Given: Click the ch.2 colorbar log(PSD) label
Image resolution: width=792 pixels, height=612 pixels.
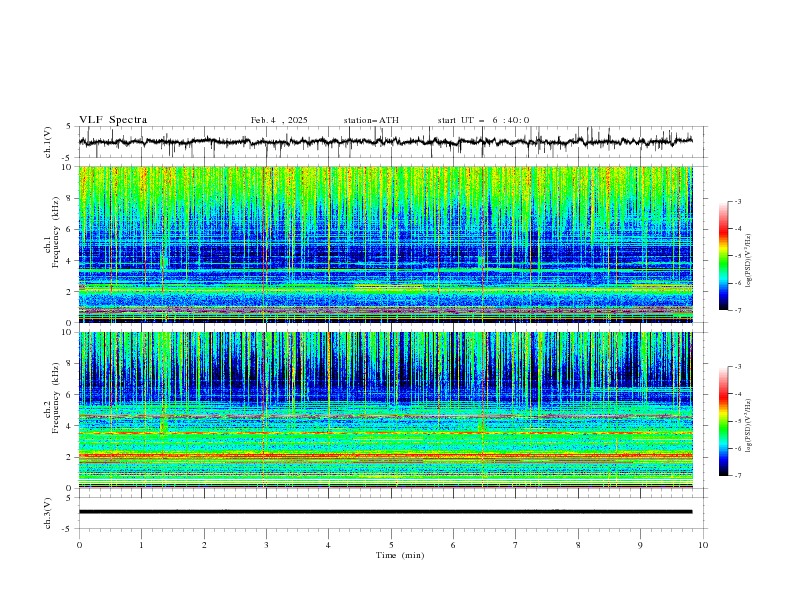Looking at the screenshot, I should (x=748, y=426).
